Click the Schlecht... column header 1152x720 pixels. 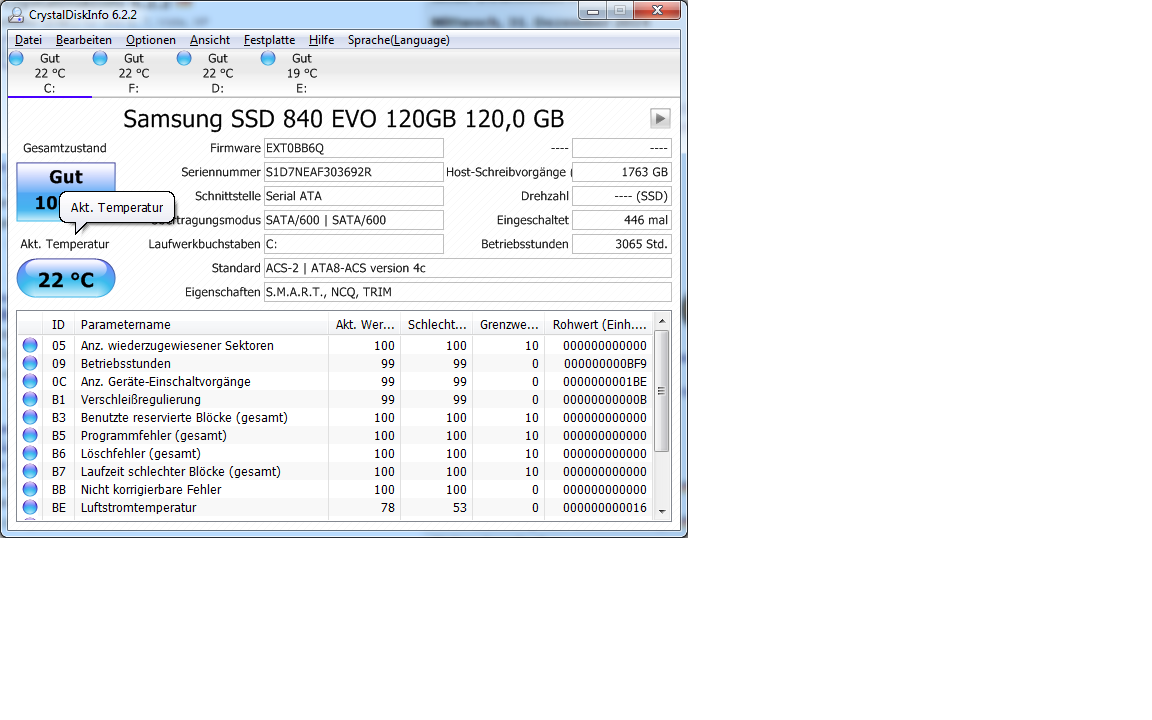tap(436, 325)
